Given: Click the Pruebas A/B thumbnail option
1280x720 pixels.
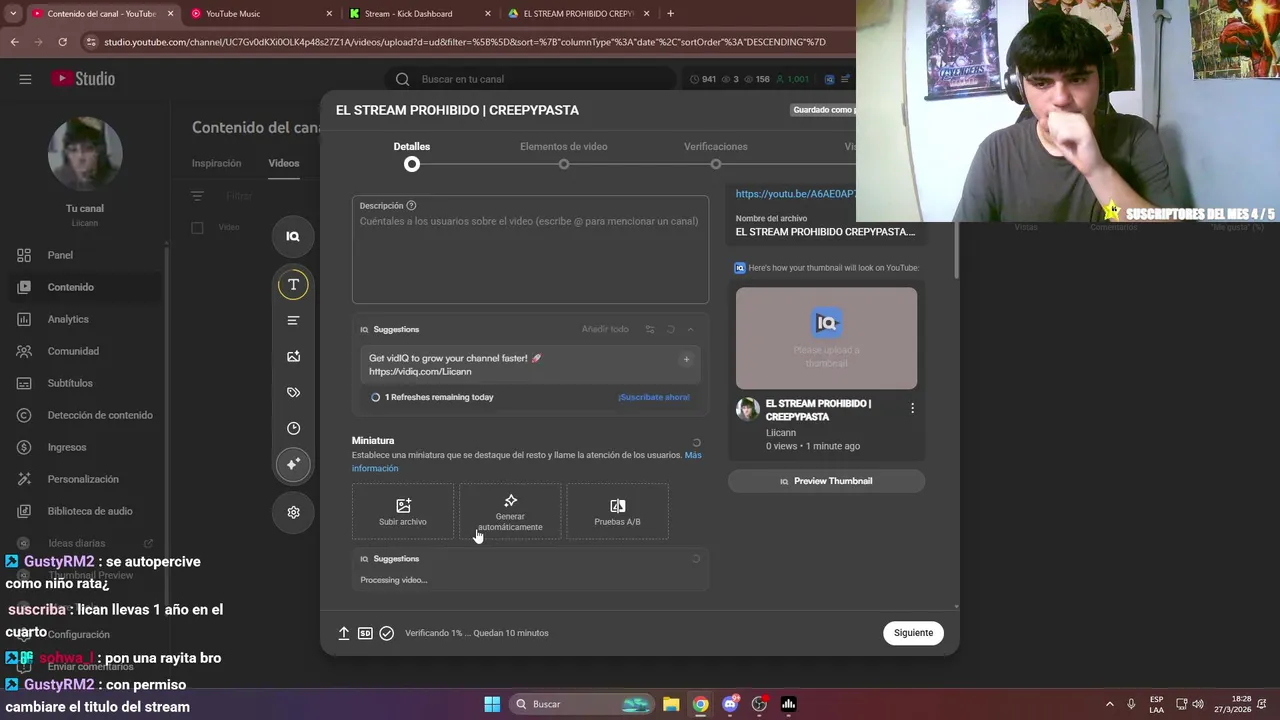Looking at the screenshot, I should coord(617,512).
